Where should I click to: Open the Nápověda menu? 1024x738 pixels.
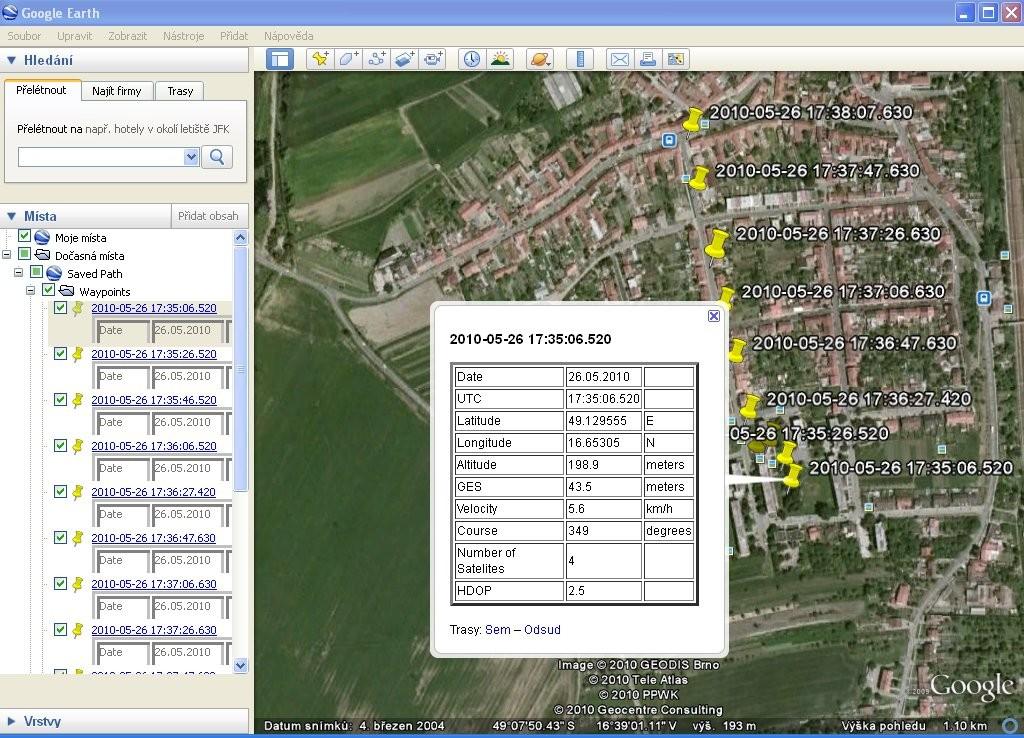coord(289,36)
